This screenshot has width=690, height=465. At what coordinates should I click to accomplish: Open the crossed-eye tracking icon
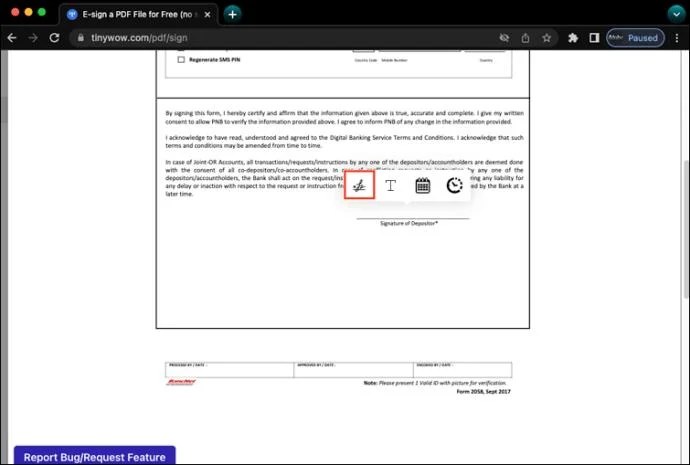504,38
